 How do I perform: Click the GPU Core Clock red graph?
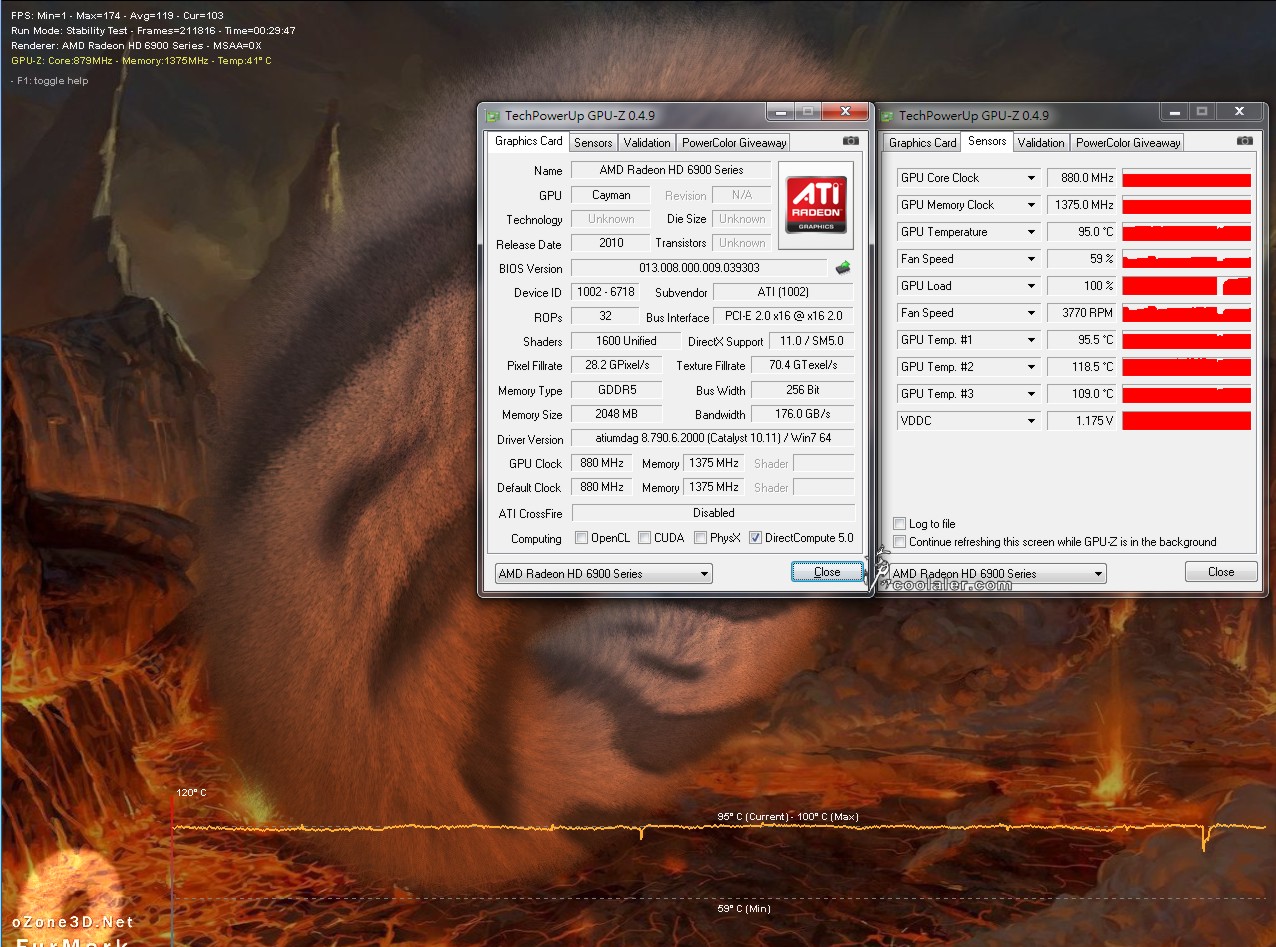1186,178
